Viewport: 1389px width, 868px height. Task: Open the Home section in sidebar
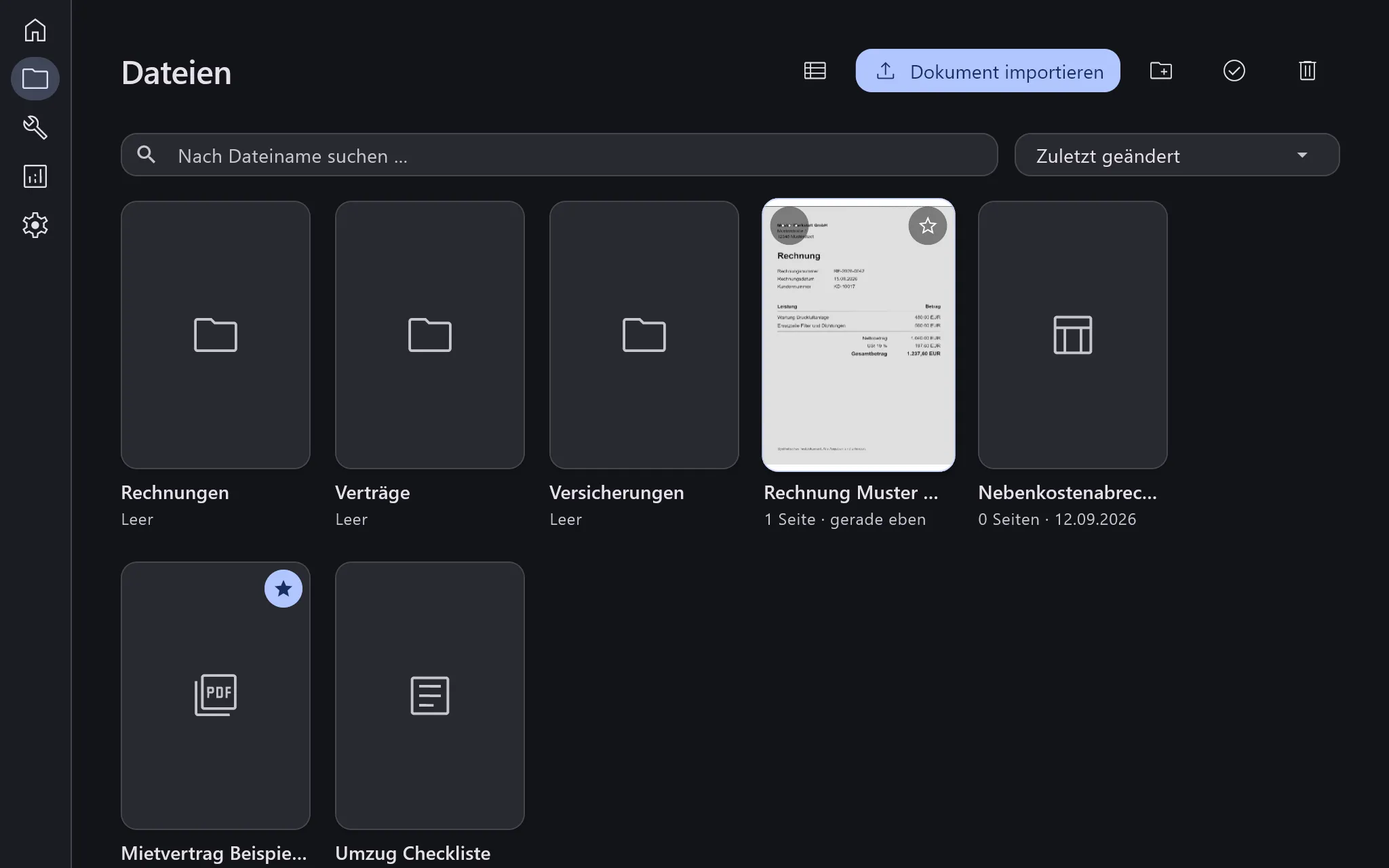[35, 30]
